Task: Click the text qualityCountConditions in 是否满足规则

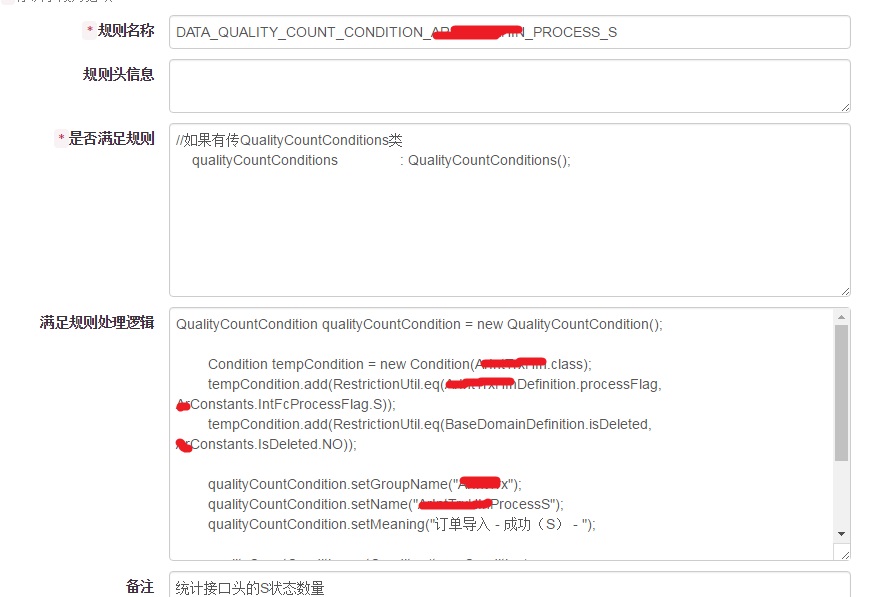Action: (265, 161)
